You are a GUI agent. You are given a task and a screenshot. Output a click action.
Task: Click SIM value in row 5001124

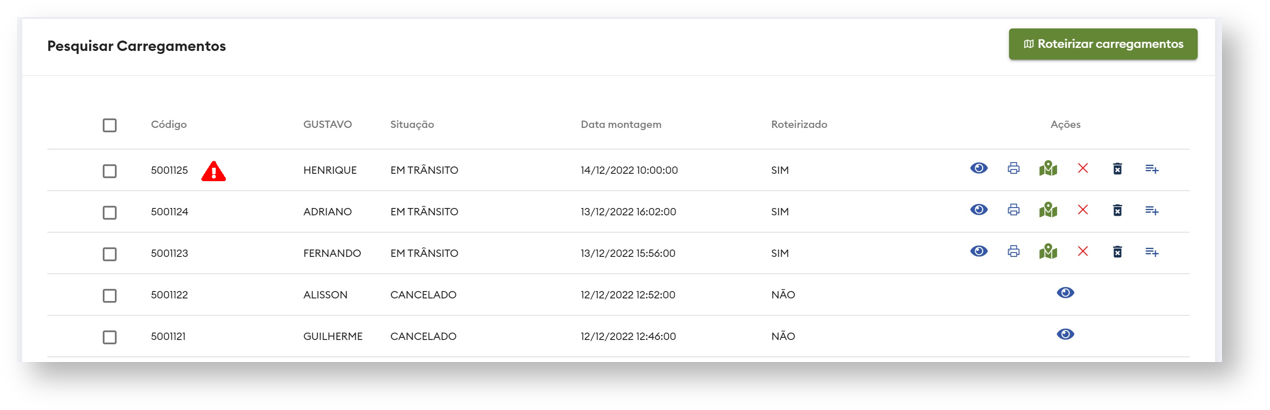pos(780,212)
